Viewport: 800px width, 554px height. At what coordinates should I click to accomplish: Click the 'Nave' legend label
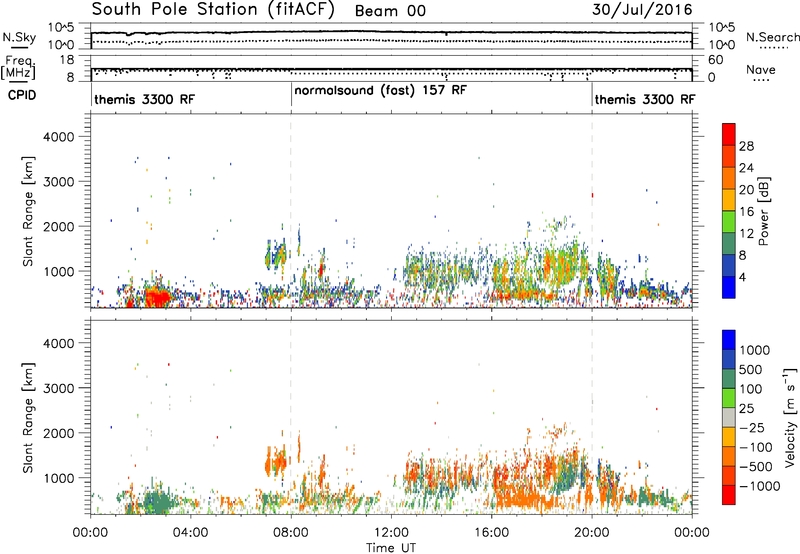click(761, 70)
